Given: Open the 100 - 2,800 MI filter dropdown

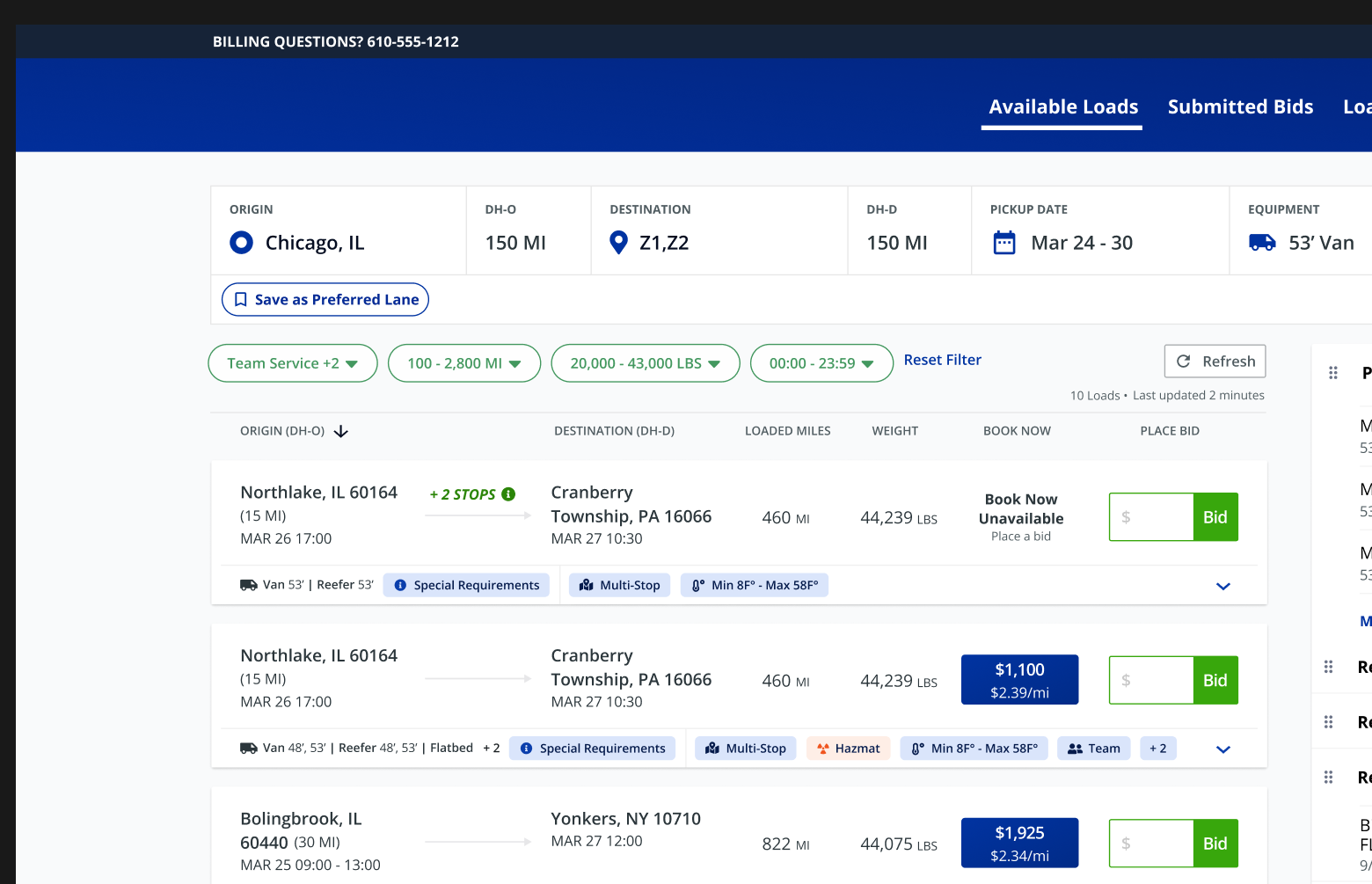Looking at the screenshot, I should point(464,363).
